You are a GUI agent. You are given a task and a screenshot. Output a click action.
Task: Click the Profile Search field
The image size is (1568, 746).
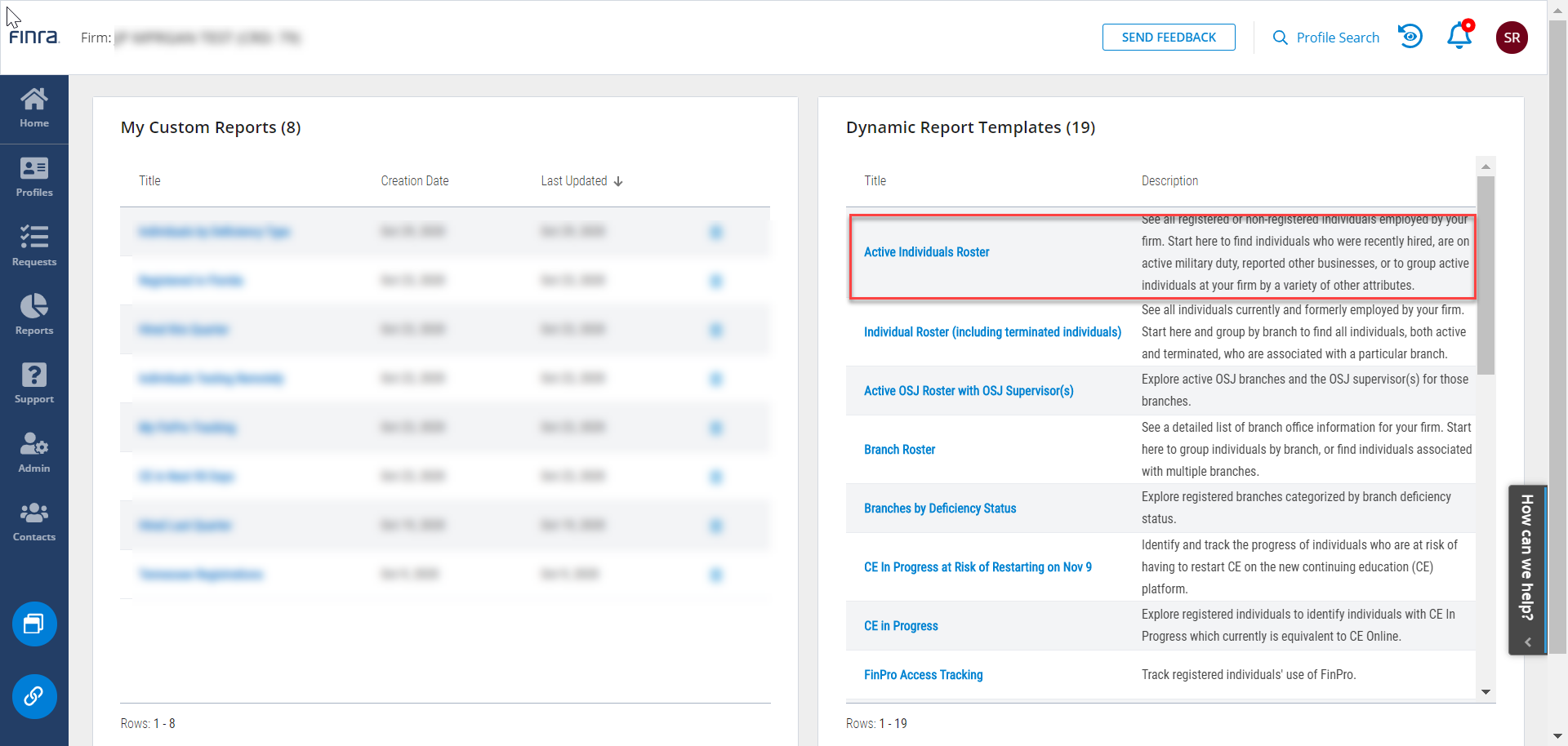tap(1326, 38)
